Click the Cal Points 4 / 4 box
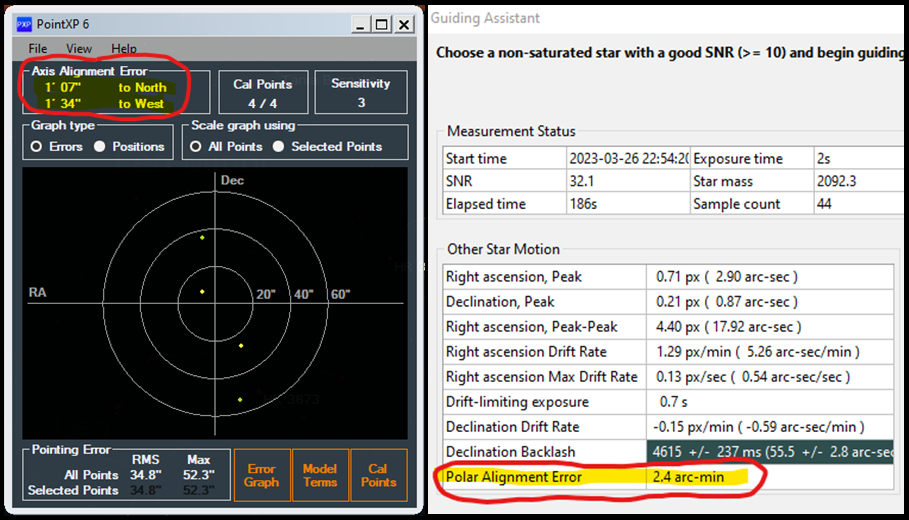The image size is (909, 520). (262, 93)
